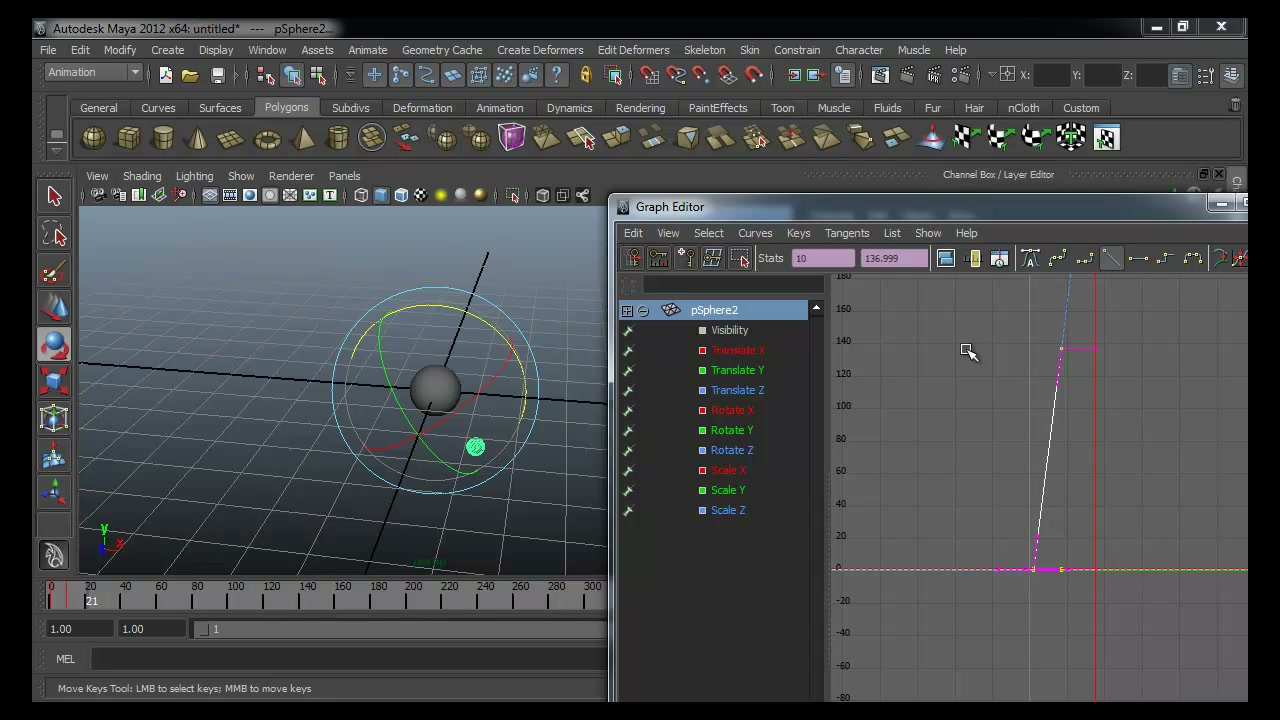Viewport: 1280px width, 720px height.
Task: Open the Shading menu in viewport
Action: click(x=141, y=176)
